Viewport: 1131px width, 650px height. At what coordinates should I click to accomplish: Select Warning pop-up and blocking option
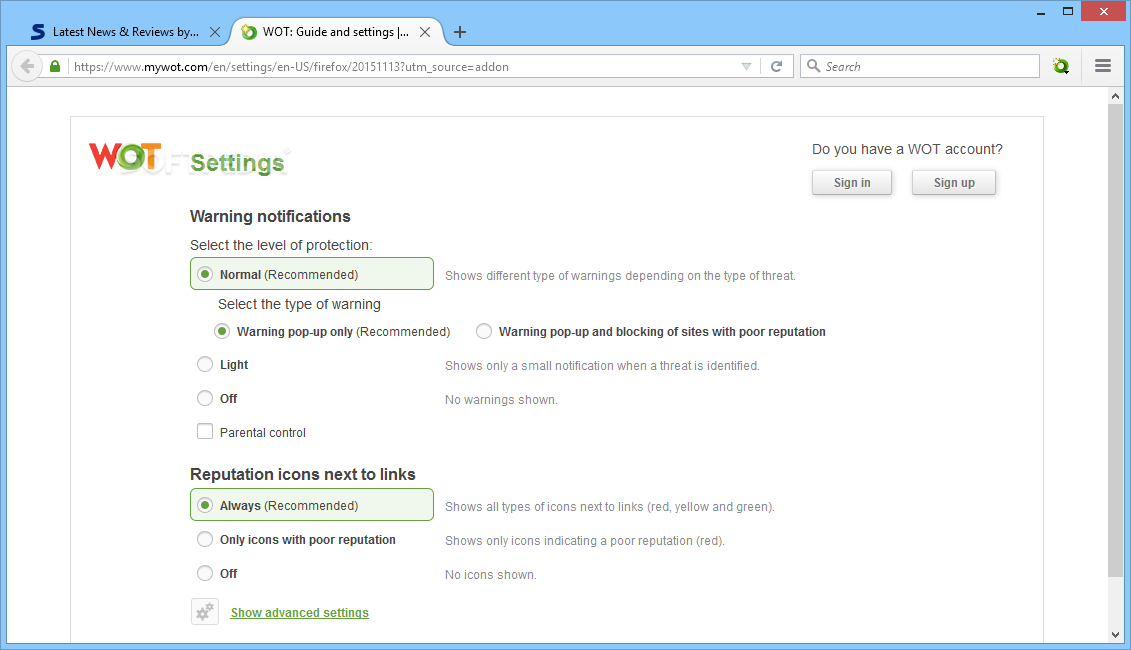pos(484,331)
